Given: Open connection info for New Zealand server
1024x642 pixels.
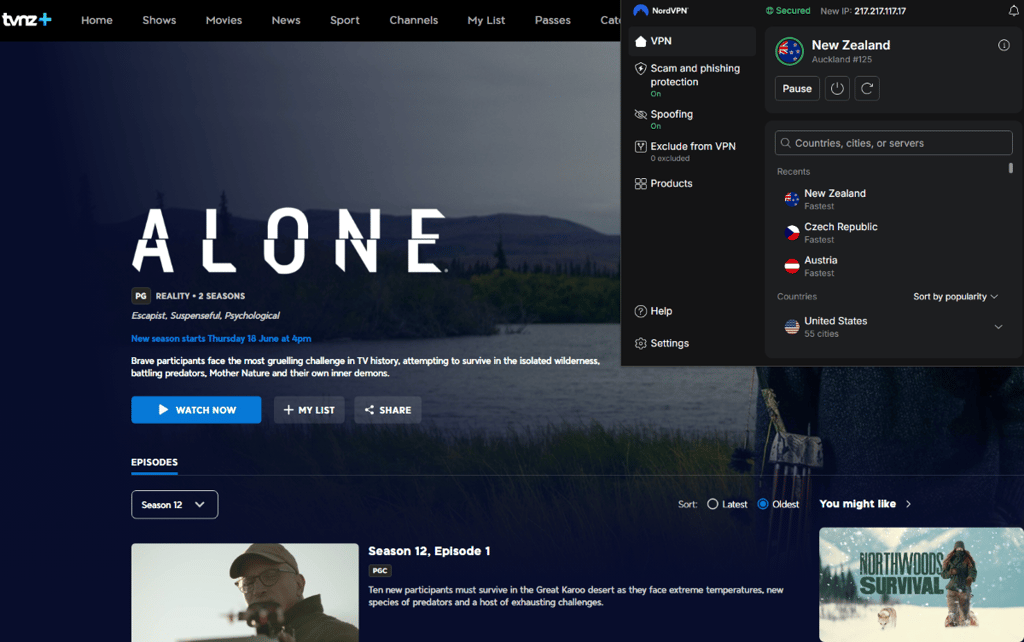Looking at the screenshot, I should 1004,45.
